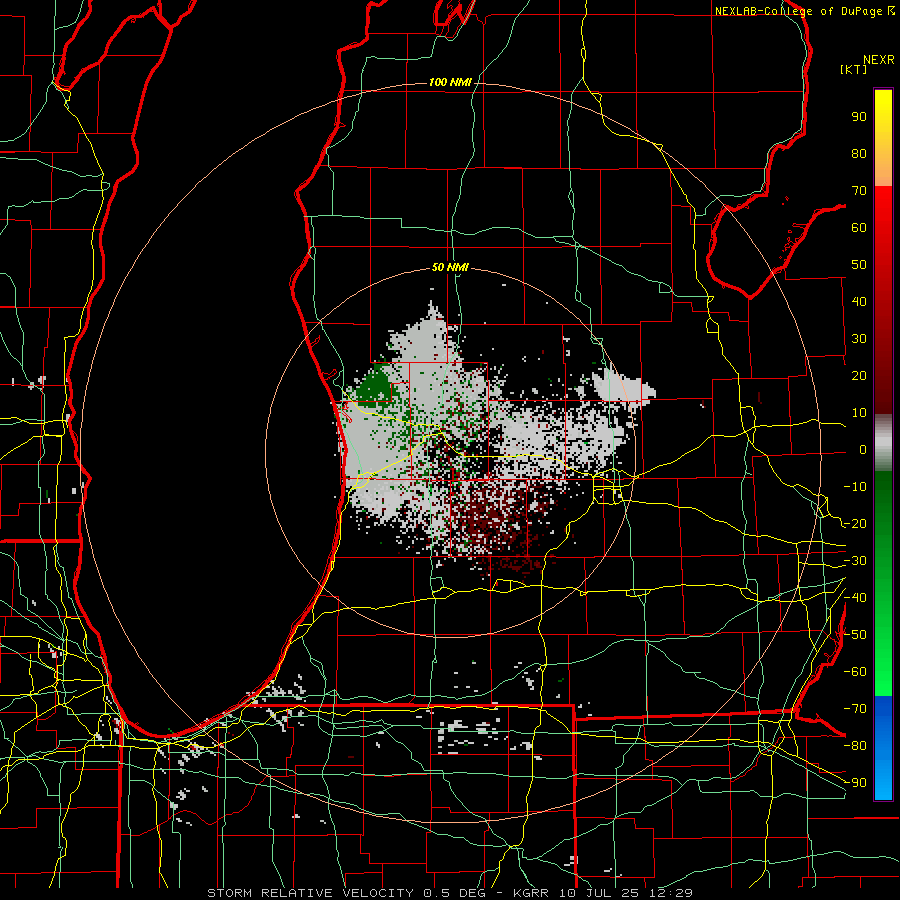This screenshot has height=900, width=900.
Task: Click the 12:29 timestamp in the caption
Action: pos(672,893)
